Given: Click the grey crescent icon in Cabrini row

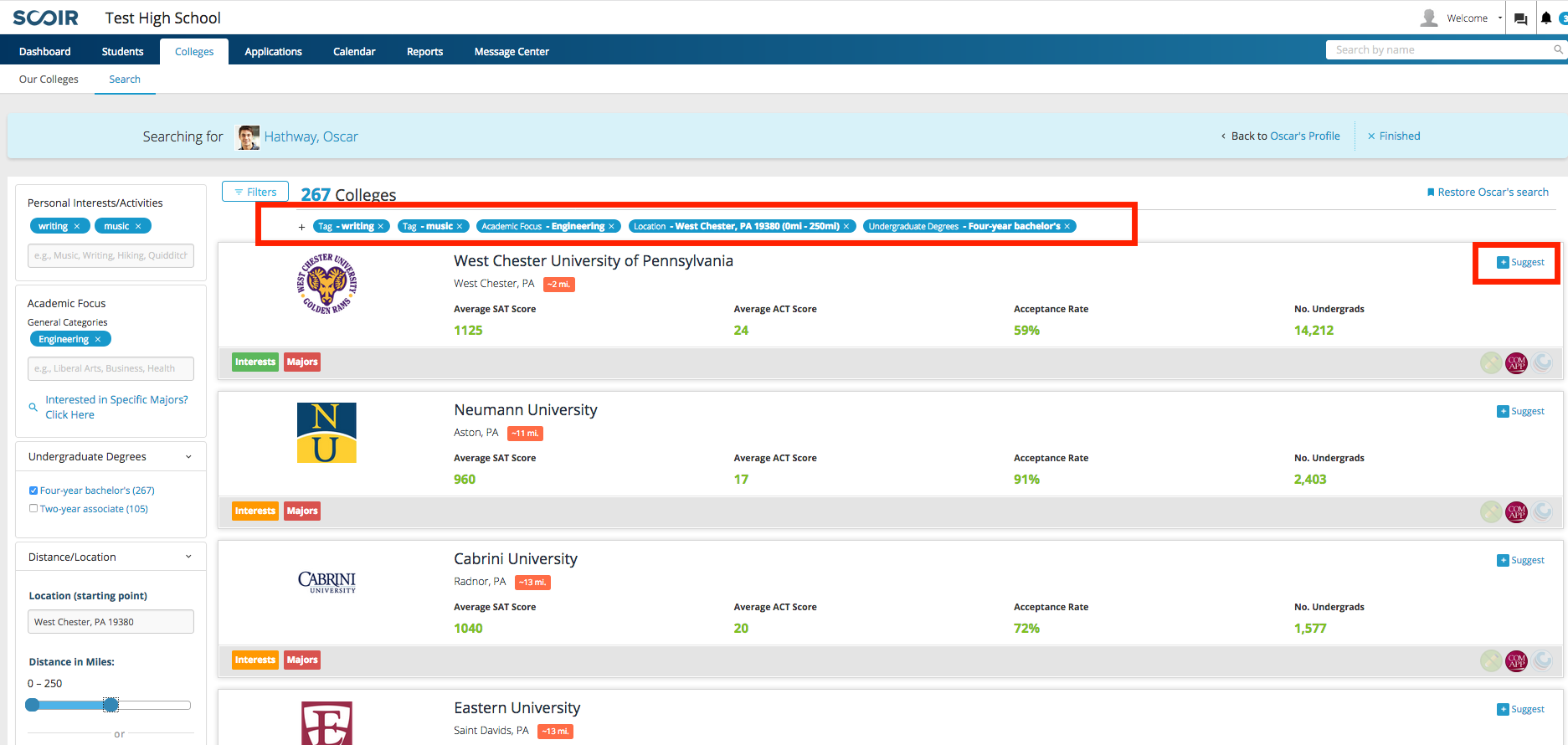Looking at the screenshot, I should 1542,660.
